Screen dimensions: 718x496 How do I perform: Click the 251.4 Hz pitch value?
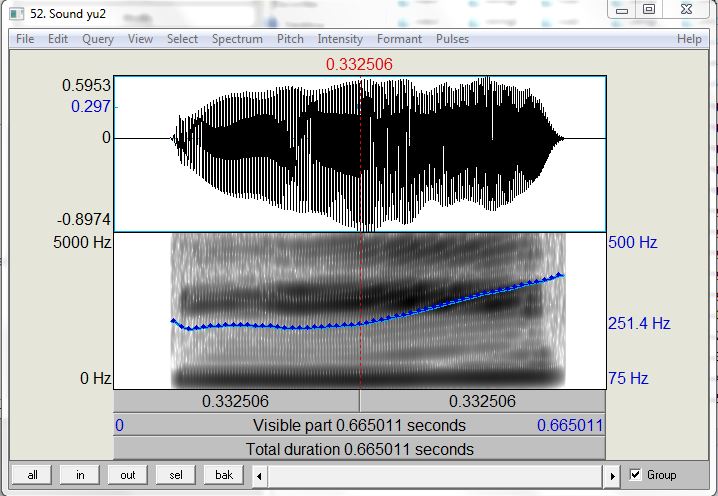pyautogui.click(x=639, y=323)
